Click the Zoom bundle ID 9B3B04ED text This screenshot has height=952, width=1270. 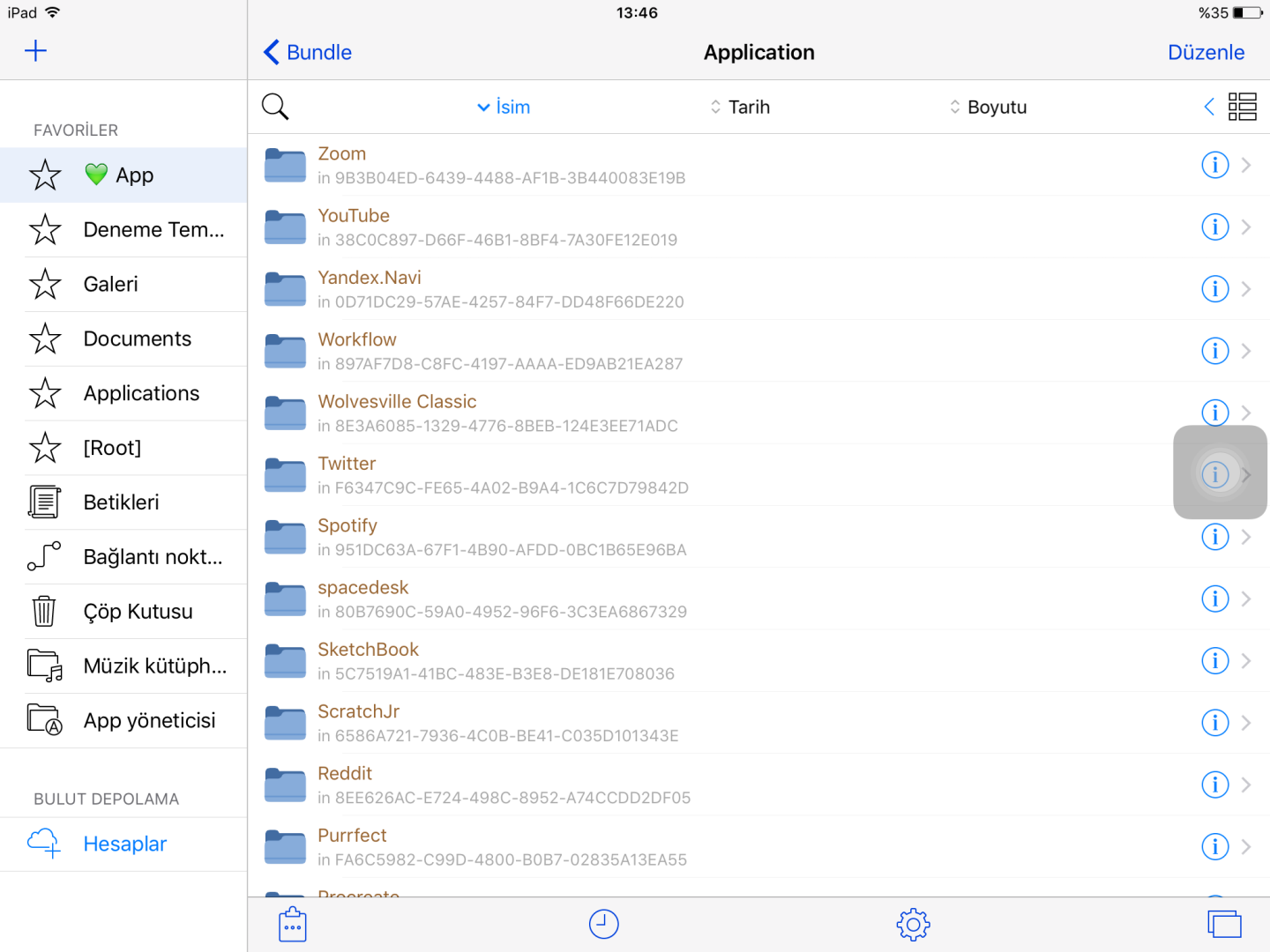click(x=502, y=178)
